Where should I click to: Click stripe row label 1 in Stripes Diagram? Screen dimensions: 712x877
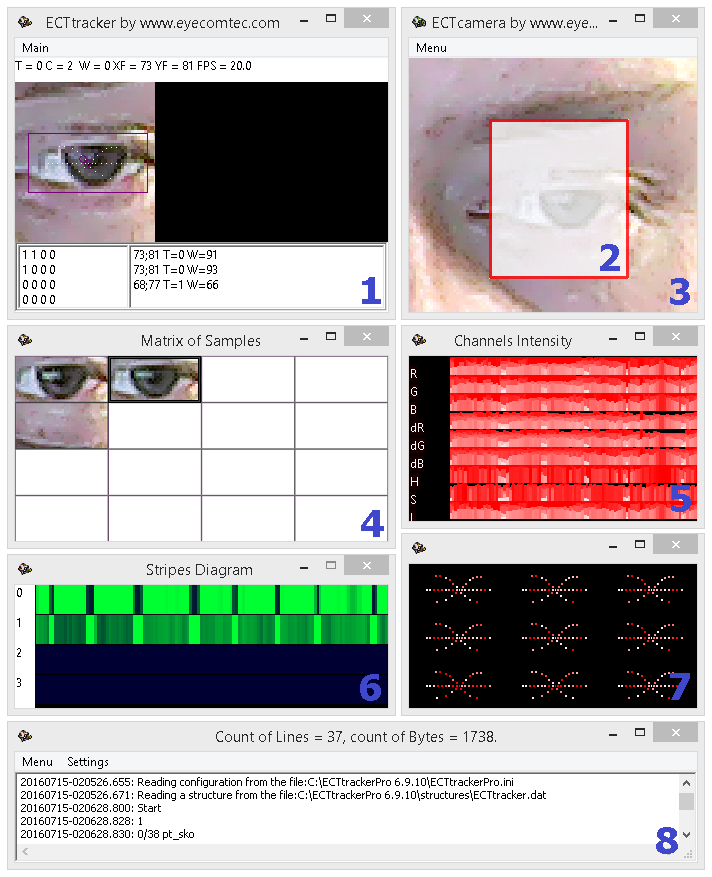[x=19, y=623]
